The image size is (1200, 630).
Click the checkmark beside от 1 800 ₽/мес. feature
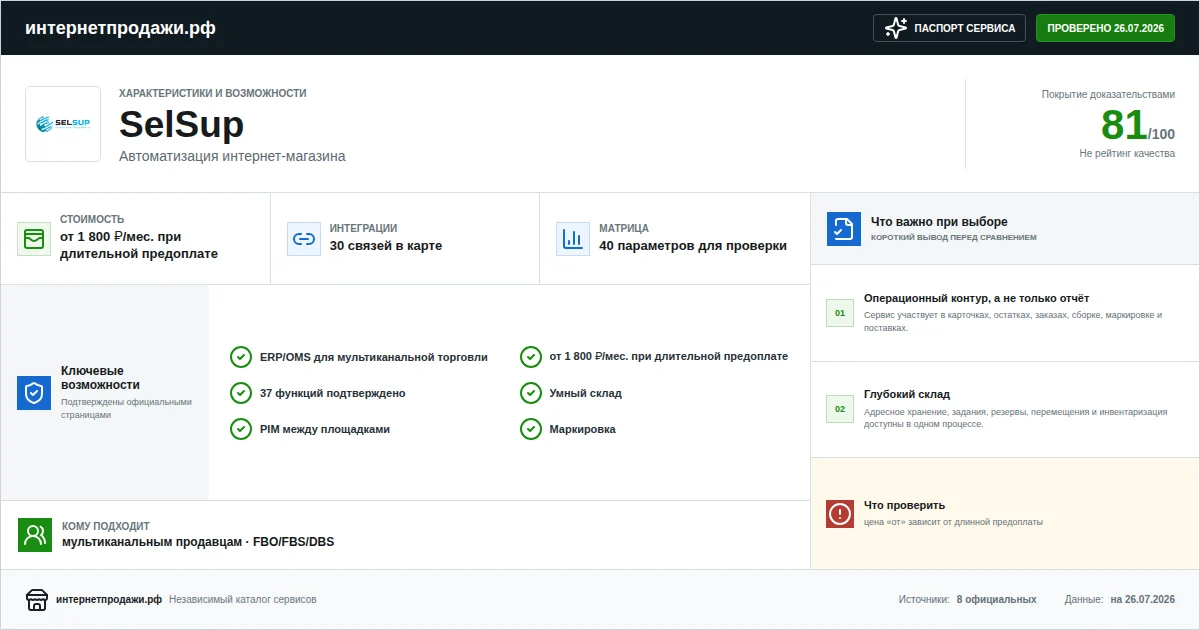click(x=530, y=357)
